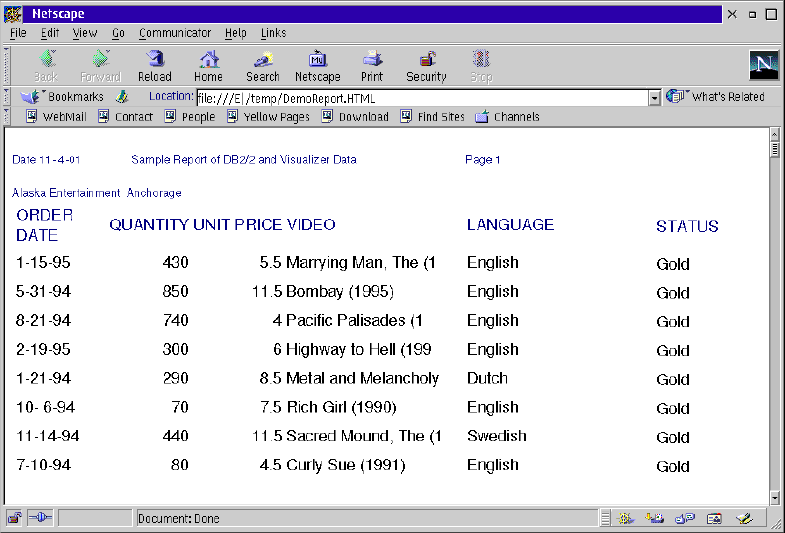Open the View menu
The image size is (785, 533).
point(85,33)
